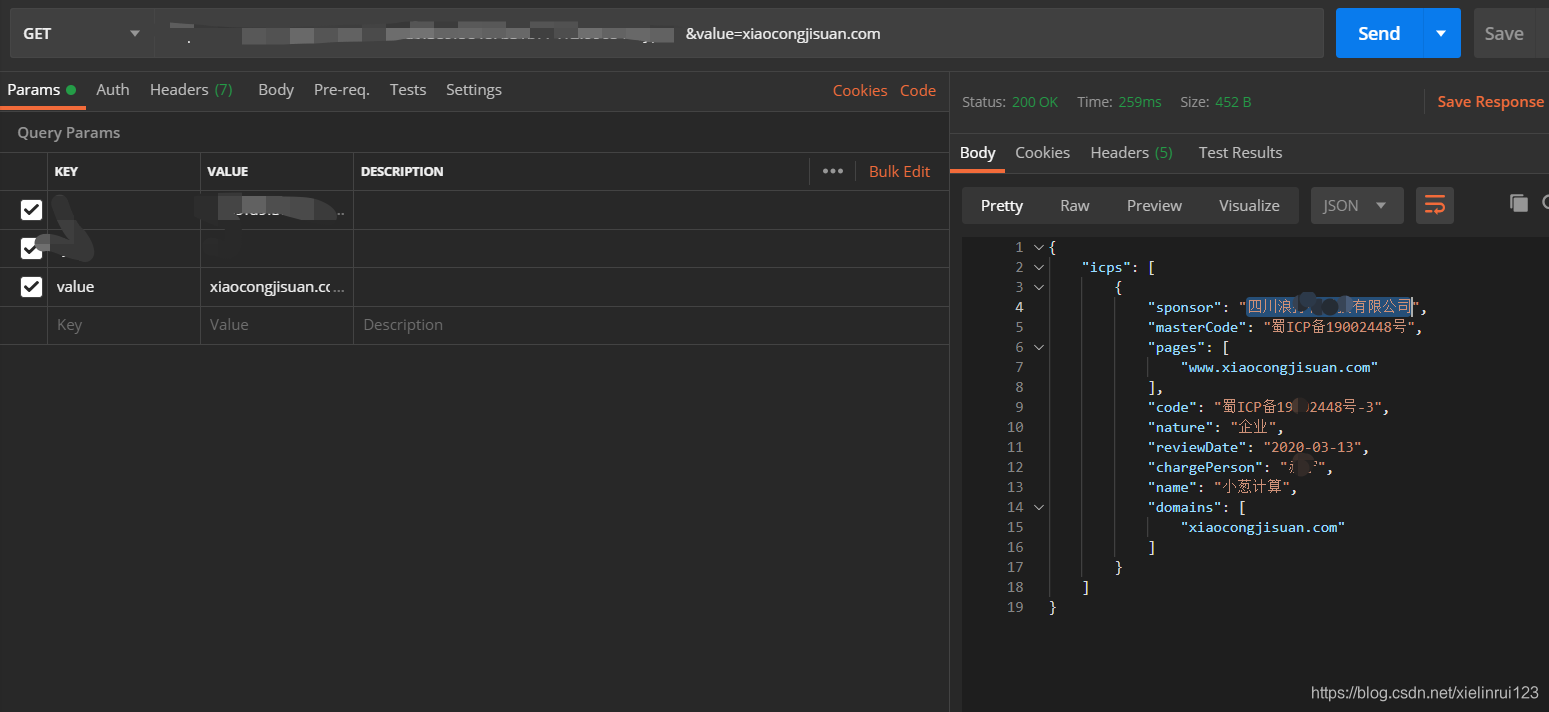Collapse the "domains" array at line 14

click(x=1039, y=507)
